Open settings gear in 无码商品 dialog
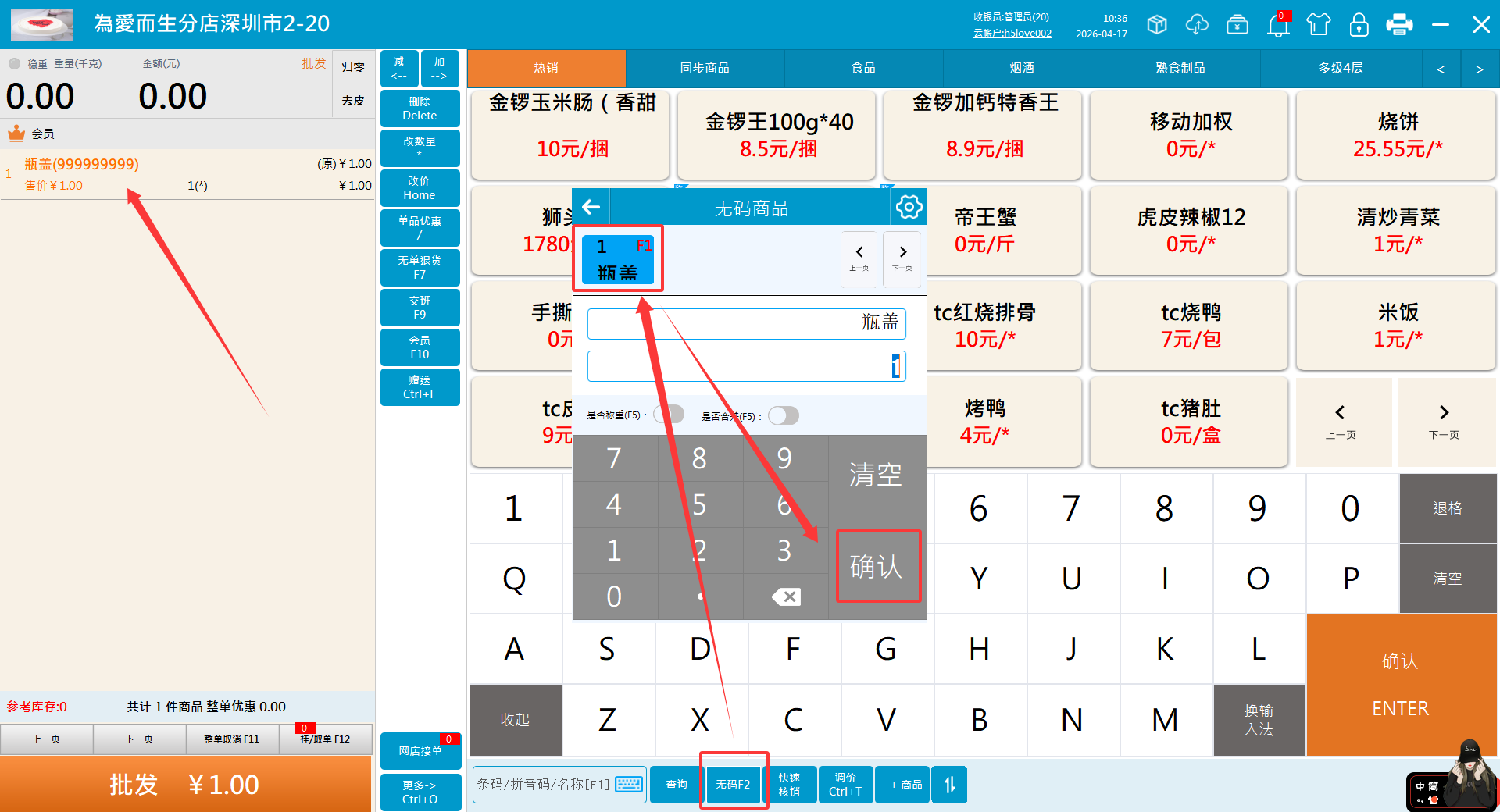 (909, 208)
